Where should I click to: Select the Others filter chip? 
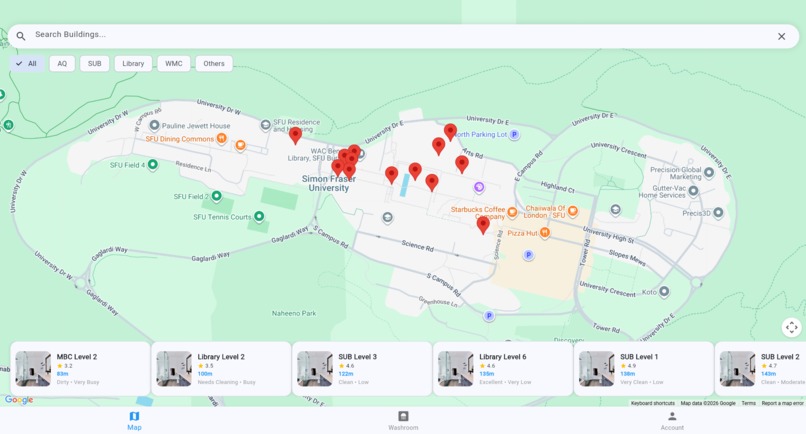[214, 64]
